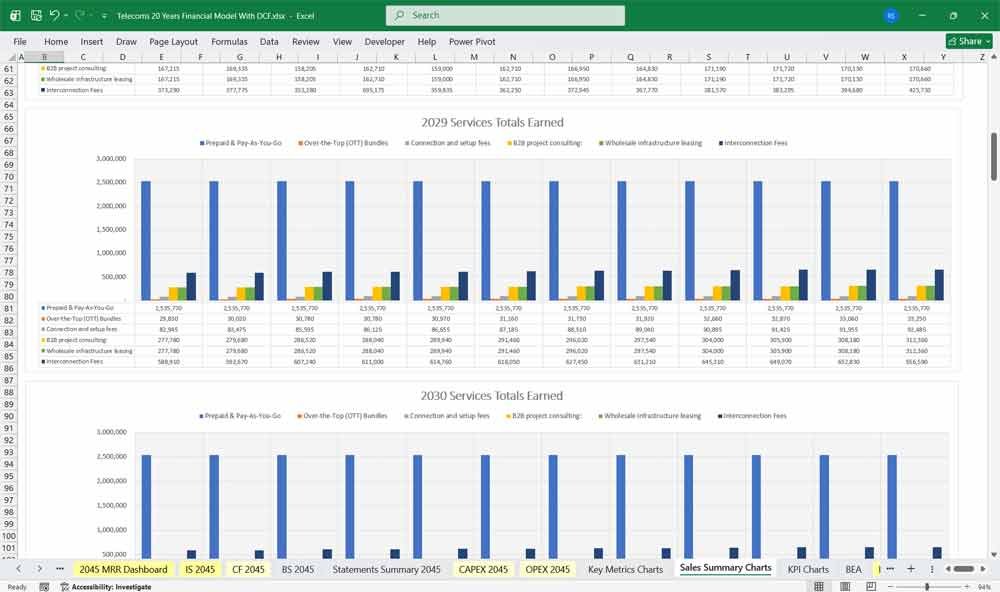
Task: Click B2B project consulting legend in 2030 chart
Action: [x=544, y=416]
